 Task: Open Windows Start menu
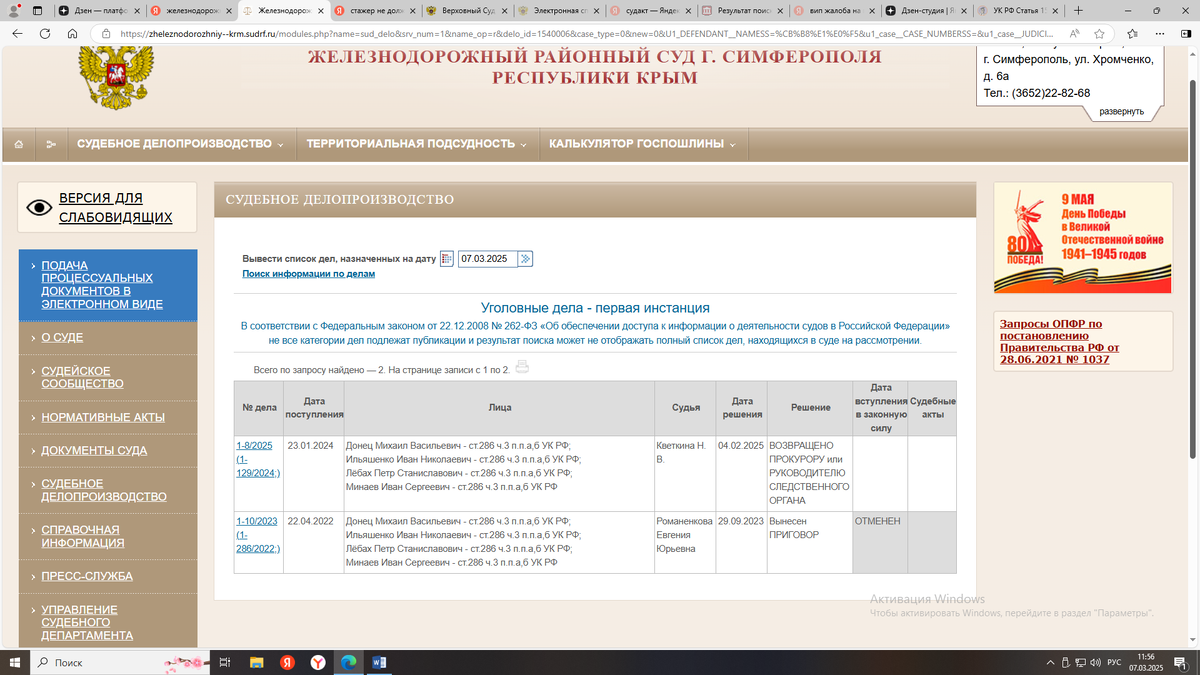coord(14,662)
